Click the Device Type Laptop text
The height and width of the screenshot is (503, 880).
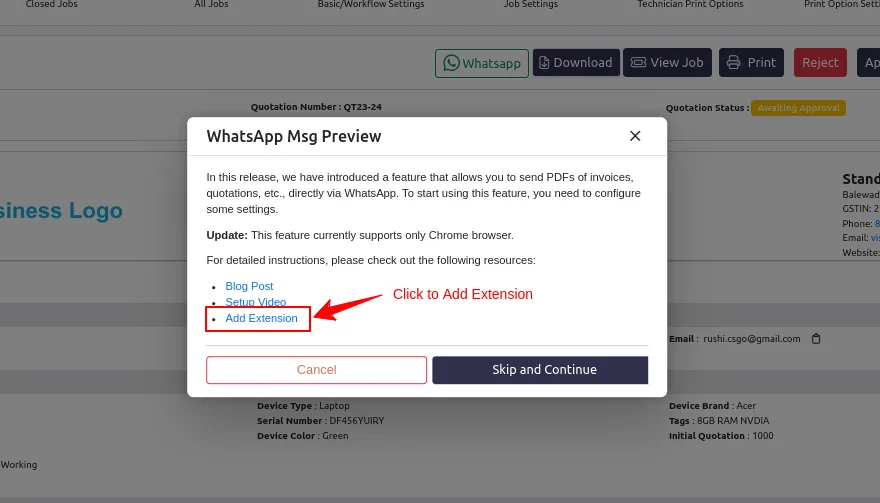303,405
